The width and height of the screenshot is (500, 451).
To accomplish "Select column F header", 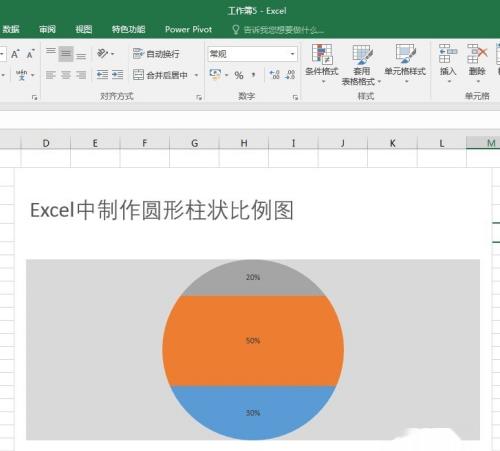I will (145, 143).
